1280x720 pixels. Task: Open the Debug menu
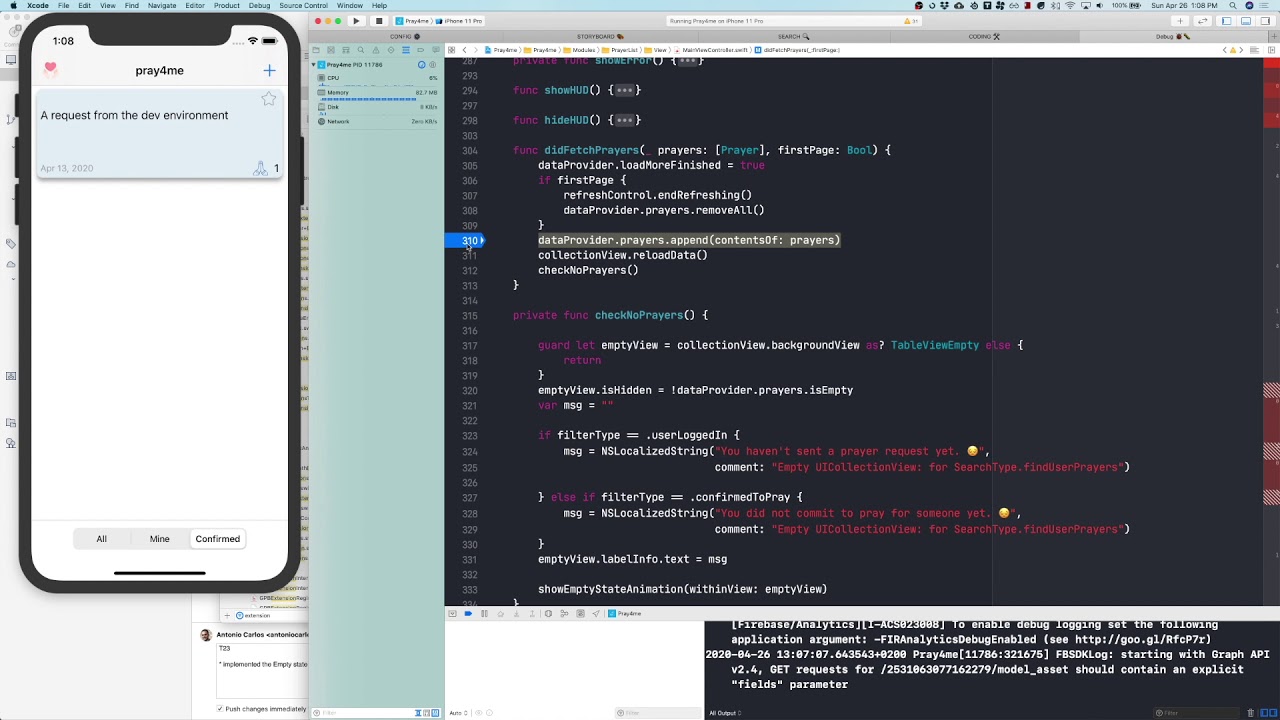click(x=259, y=6)
